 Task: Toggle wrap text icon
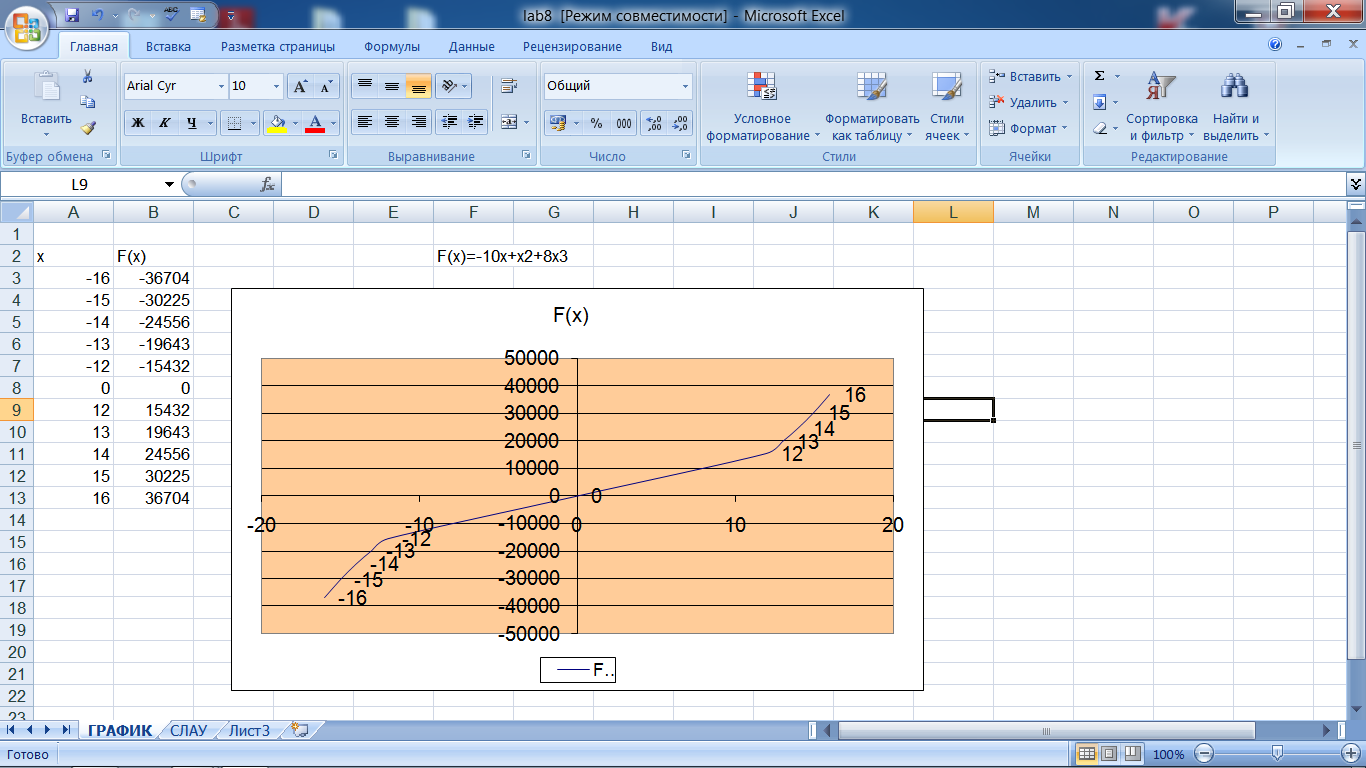point(509,86)
